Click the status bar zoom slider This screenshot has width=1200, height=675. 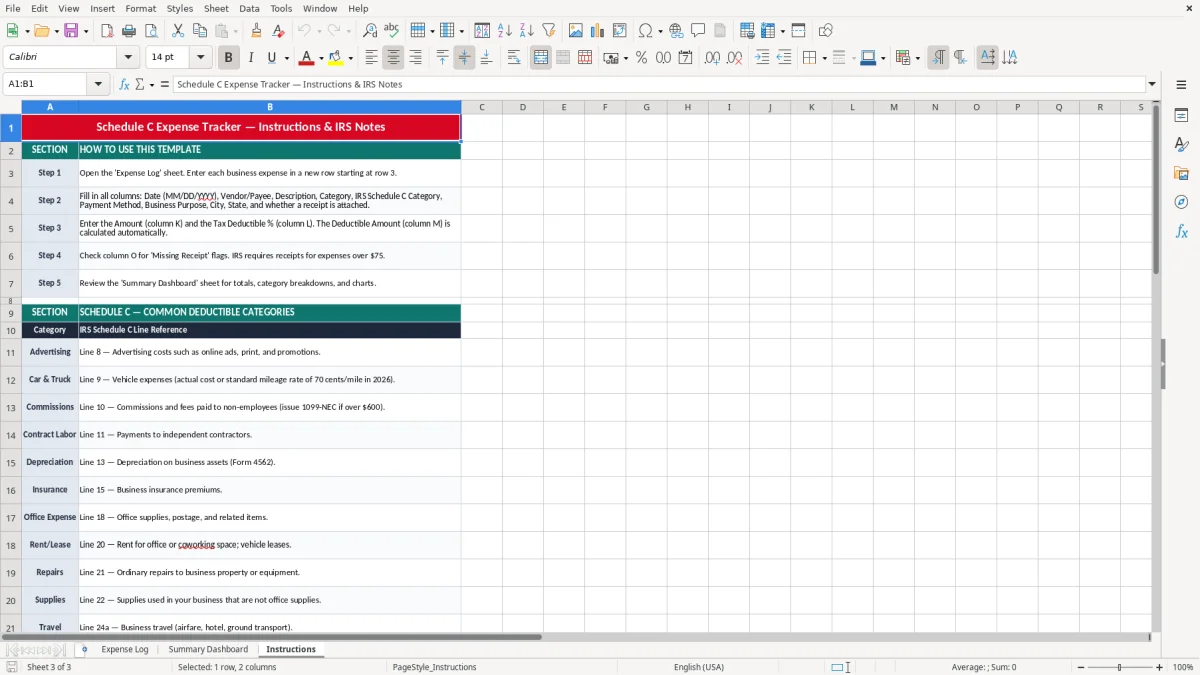pyautogui.click(x=1119, y=667)
